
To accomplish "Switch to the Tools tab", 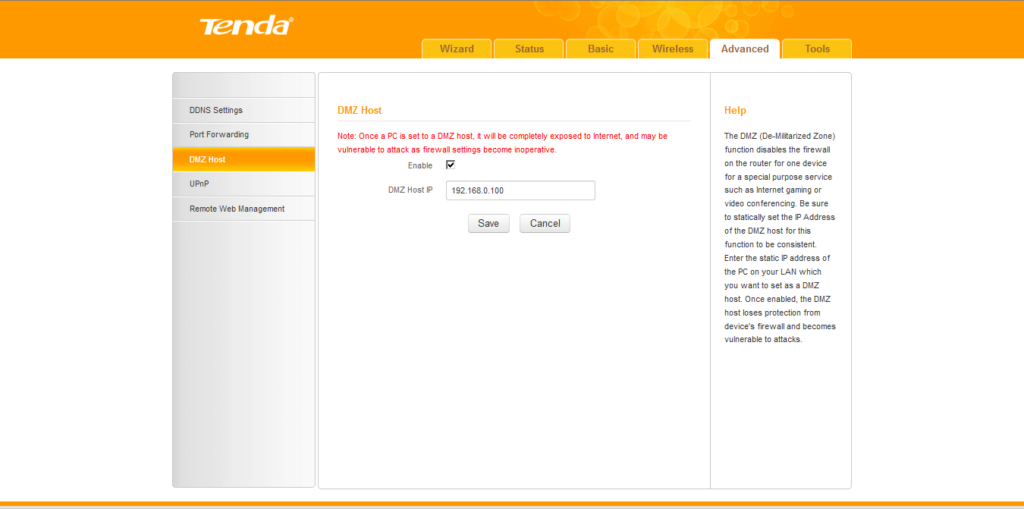I will (817, 49).
